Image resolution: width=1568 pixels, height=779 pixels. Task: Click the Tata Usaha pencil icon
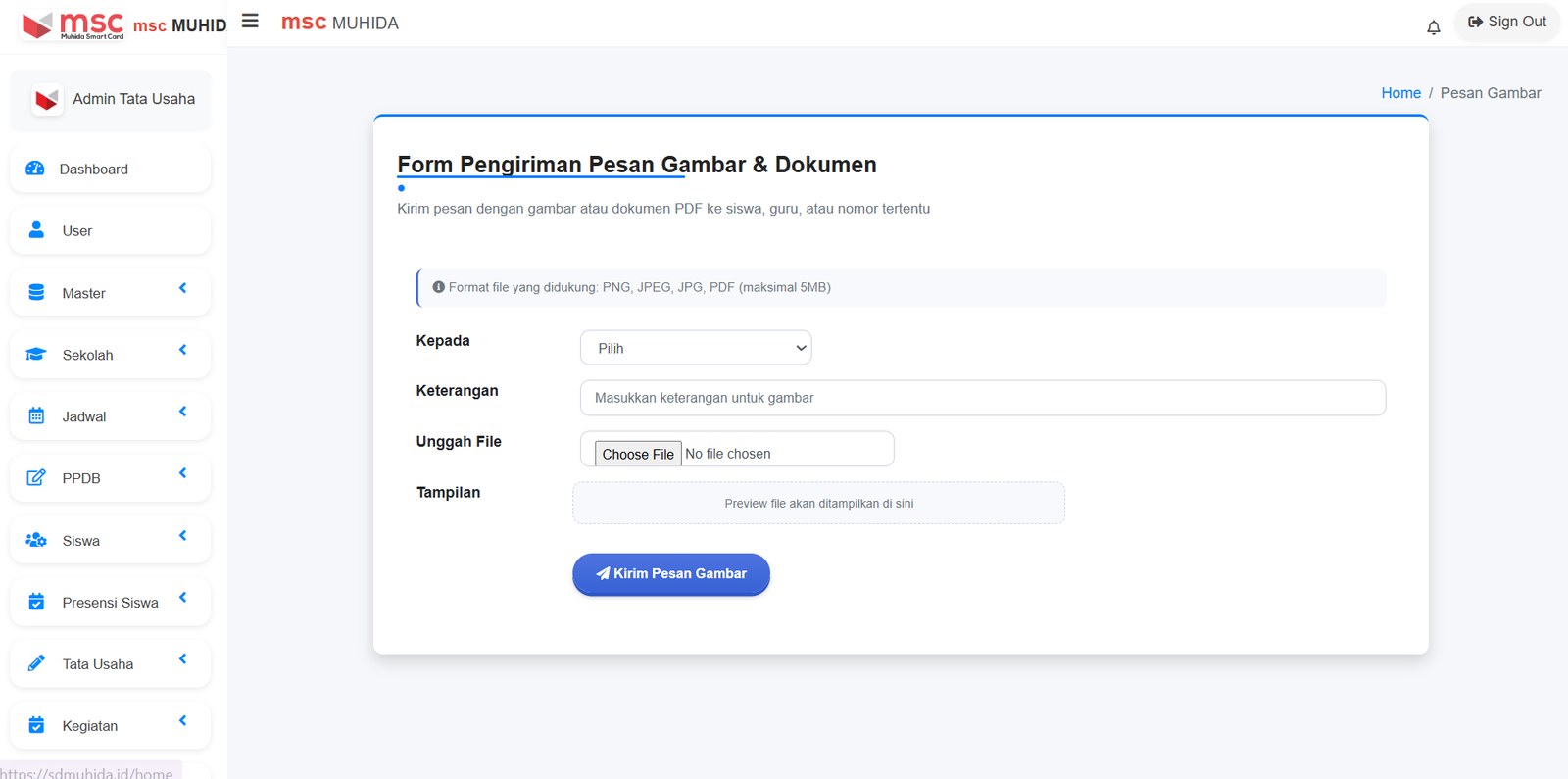tap(35, 662)
